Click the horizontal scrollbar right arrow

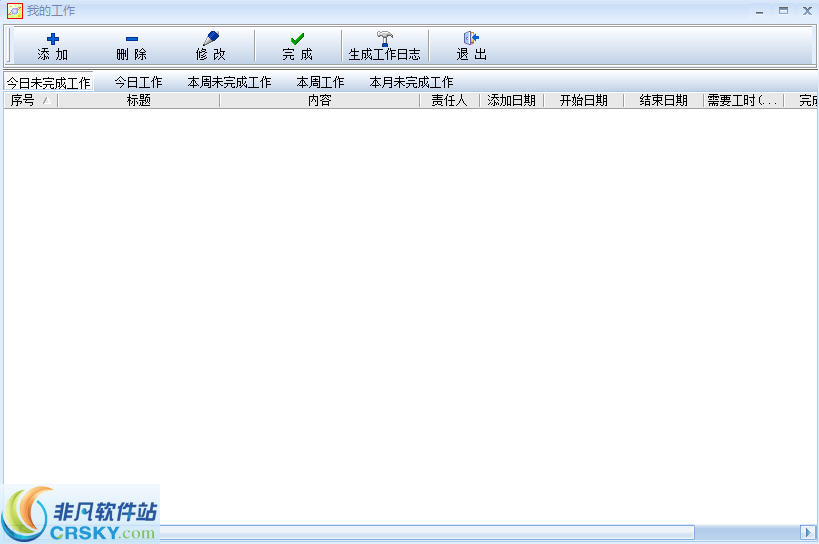808,532
